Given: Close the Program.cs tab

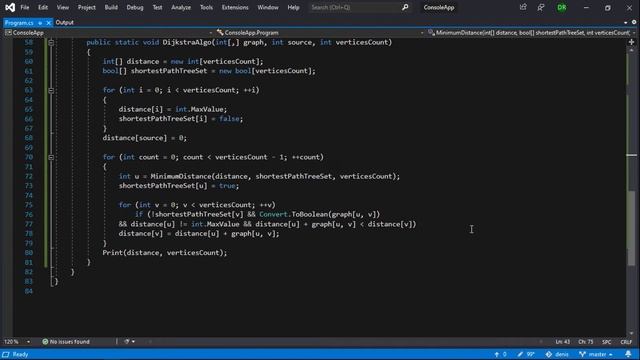Looking at the screenshot, I should (48, 23).
